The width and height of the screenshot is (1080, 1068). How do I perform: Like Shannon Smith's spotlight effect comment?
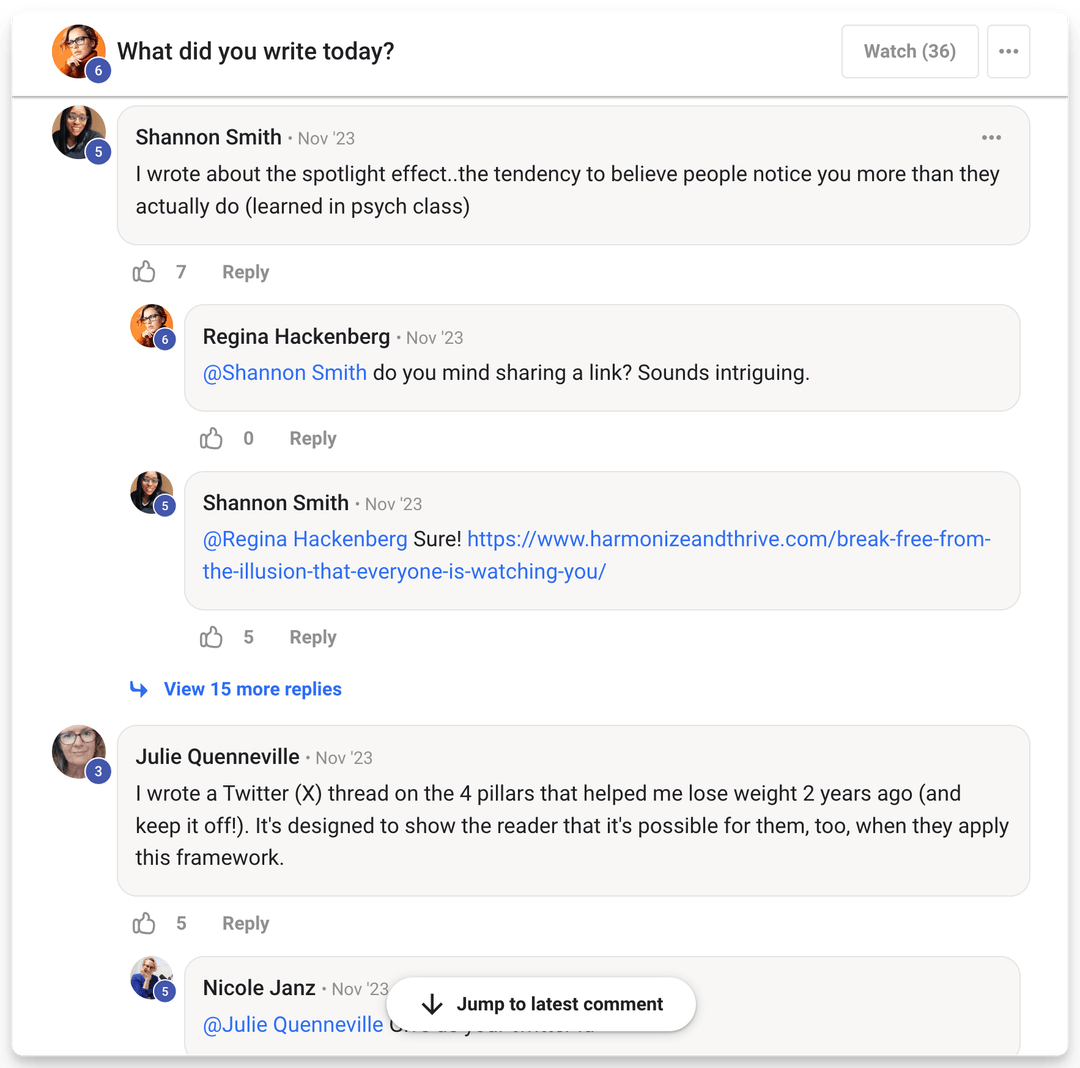click(x=145, y=272)
